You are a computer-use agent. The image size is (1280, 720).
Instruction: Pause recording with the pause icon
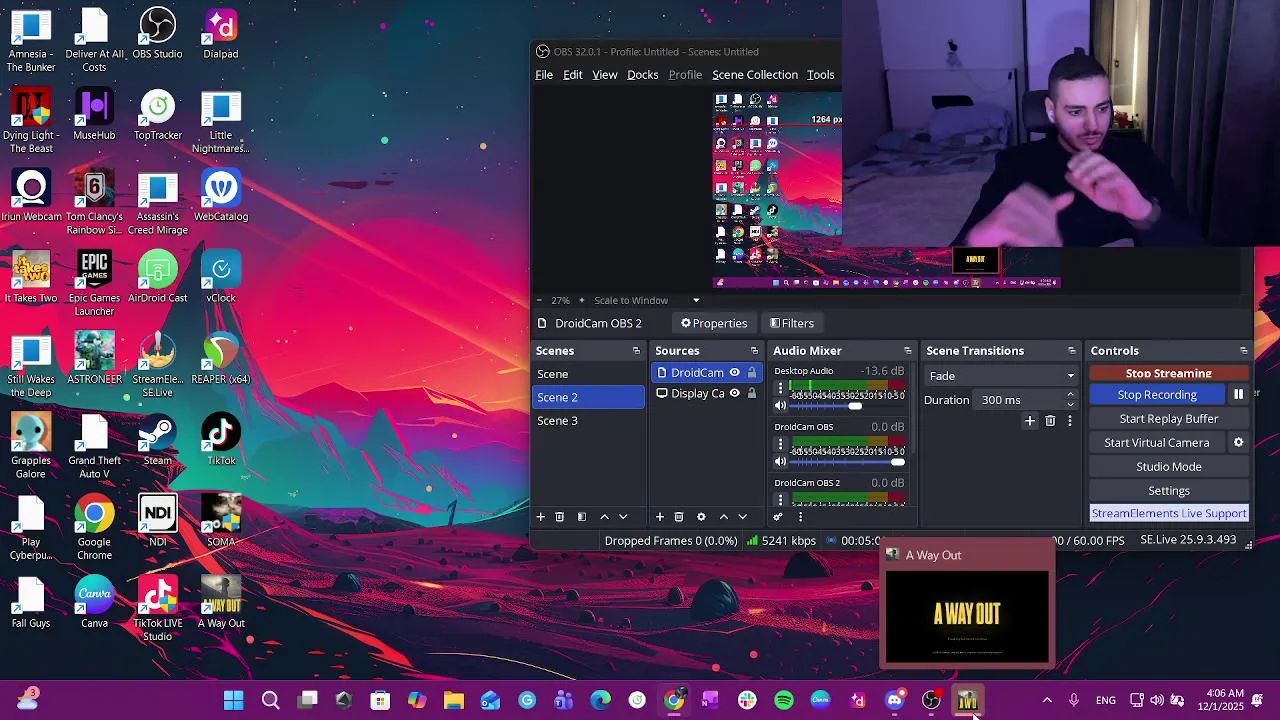click(x=1238, y=395)
